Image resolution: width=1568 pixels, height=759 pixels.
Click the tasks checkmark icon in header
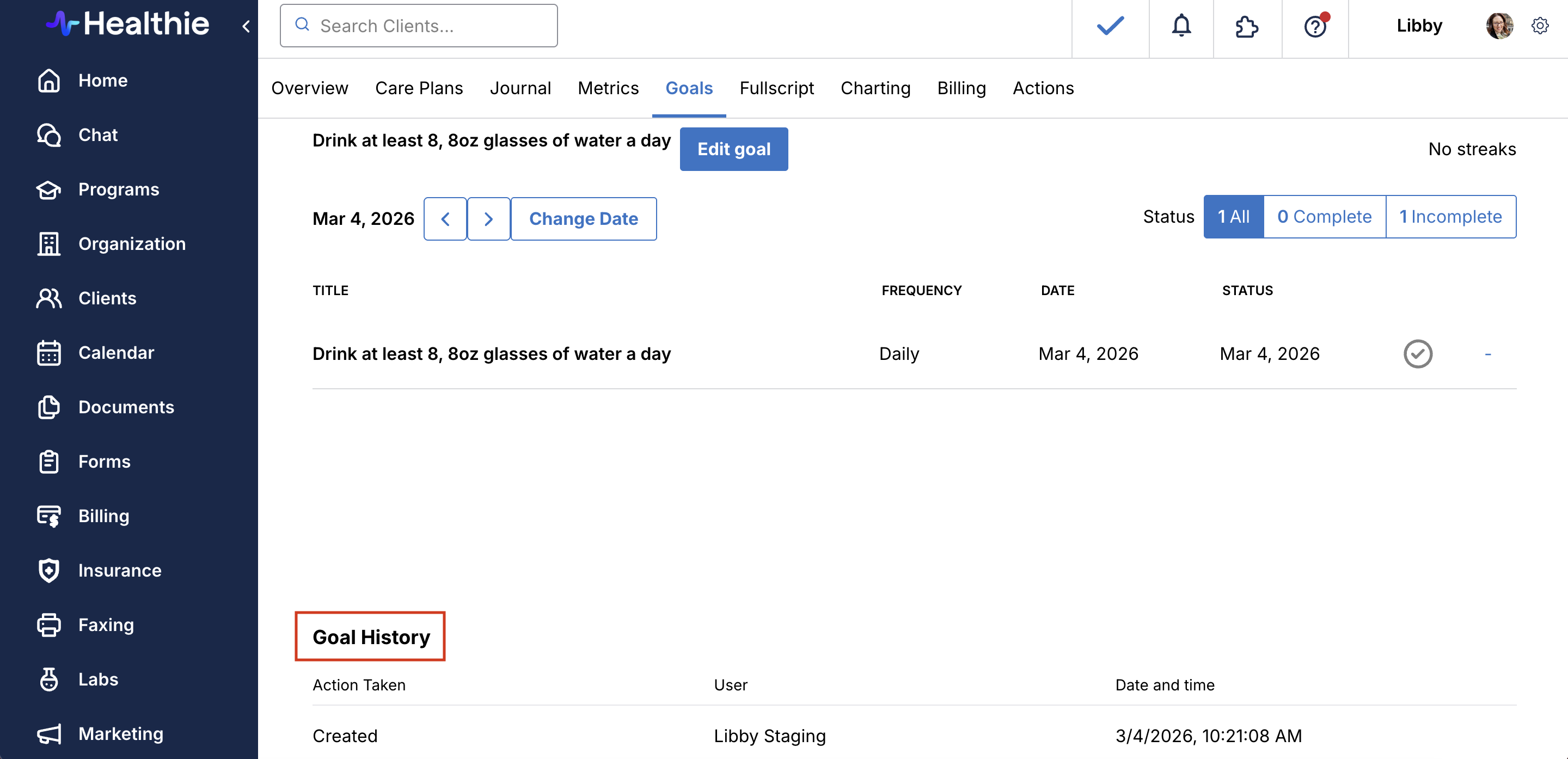pos(1110,26)
